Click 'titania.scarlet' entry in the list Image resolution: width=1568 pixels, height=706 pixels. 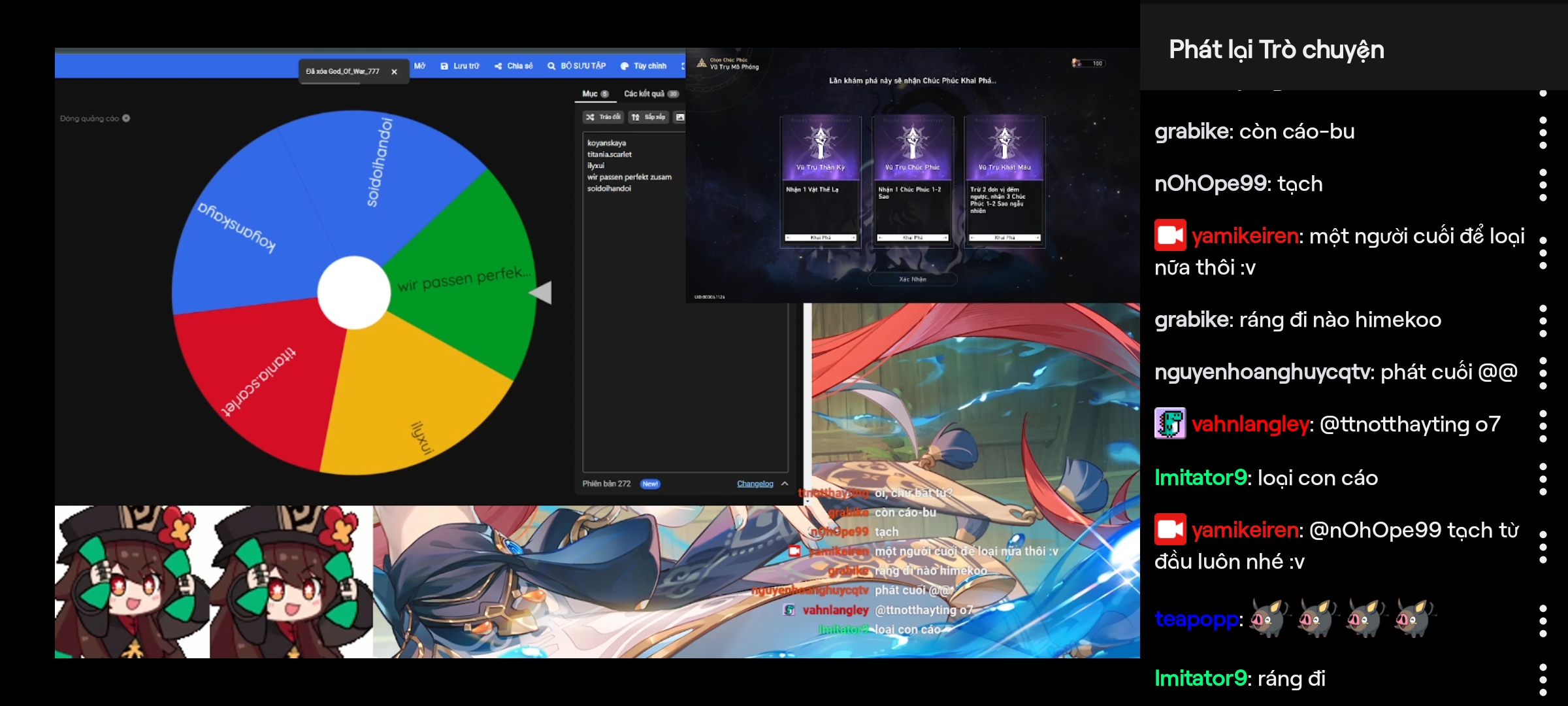click(x=610, y=154)
